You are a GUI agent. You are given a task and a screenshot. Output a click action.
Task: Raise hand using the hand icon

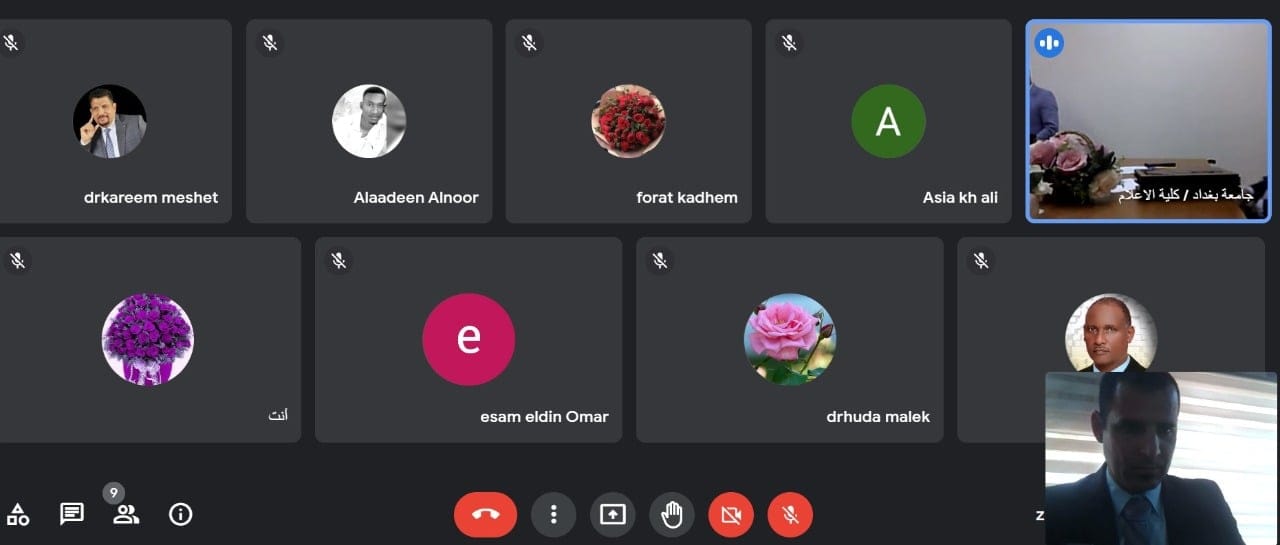672,515
